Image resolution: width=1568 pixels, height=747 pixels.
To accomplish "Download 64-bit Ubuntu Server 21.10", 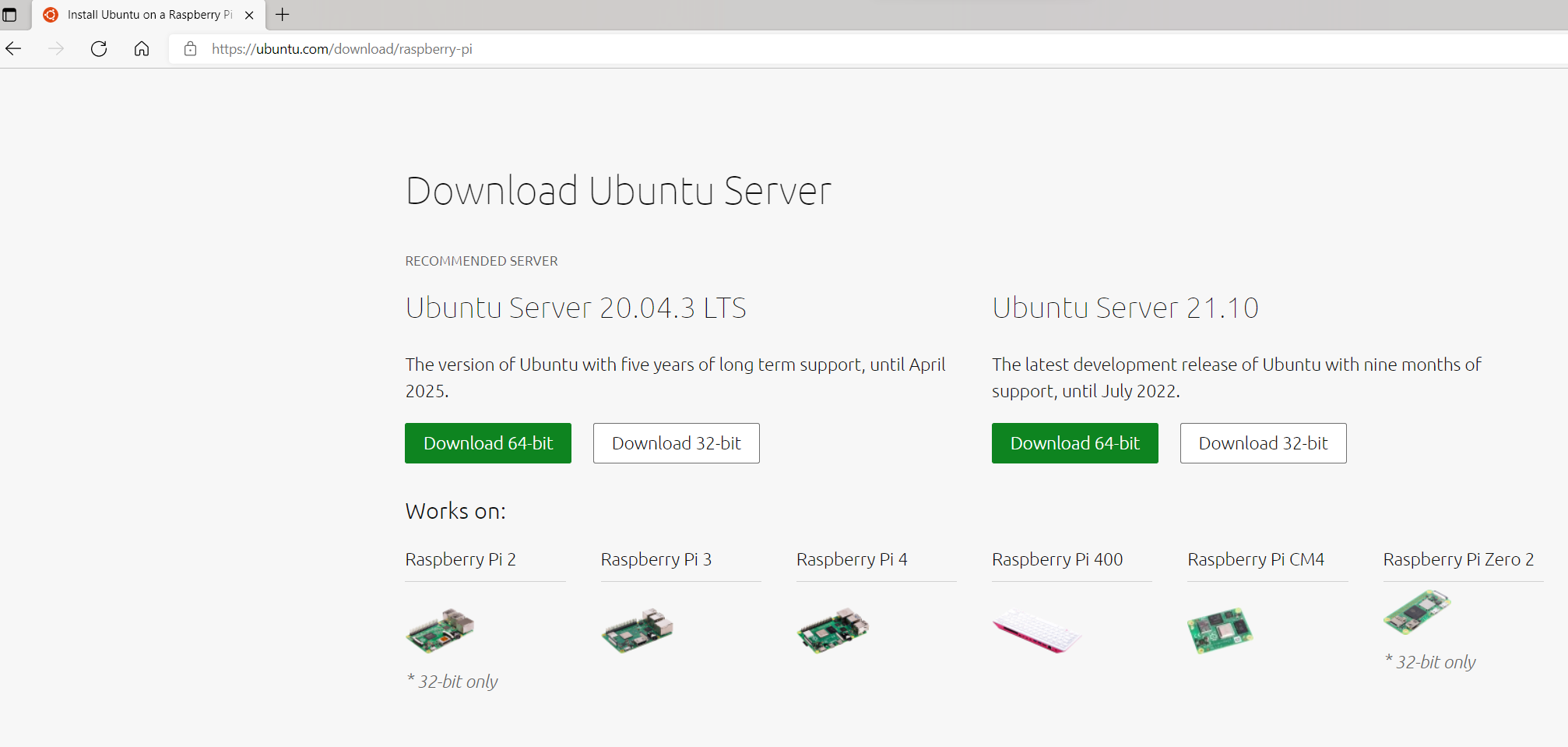I will (1075, 443).
